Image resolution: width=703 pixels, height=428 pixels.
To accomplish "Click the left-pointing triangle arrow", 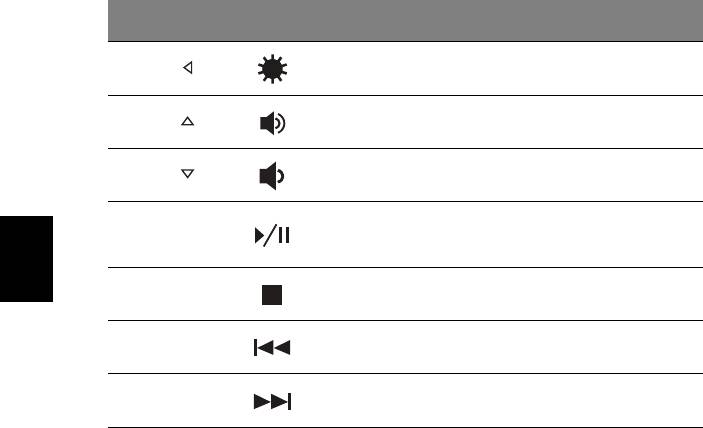I will (186, 69).
